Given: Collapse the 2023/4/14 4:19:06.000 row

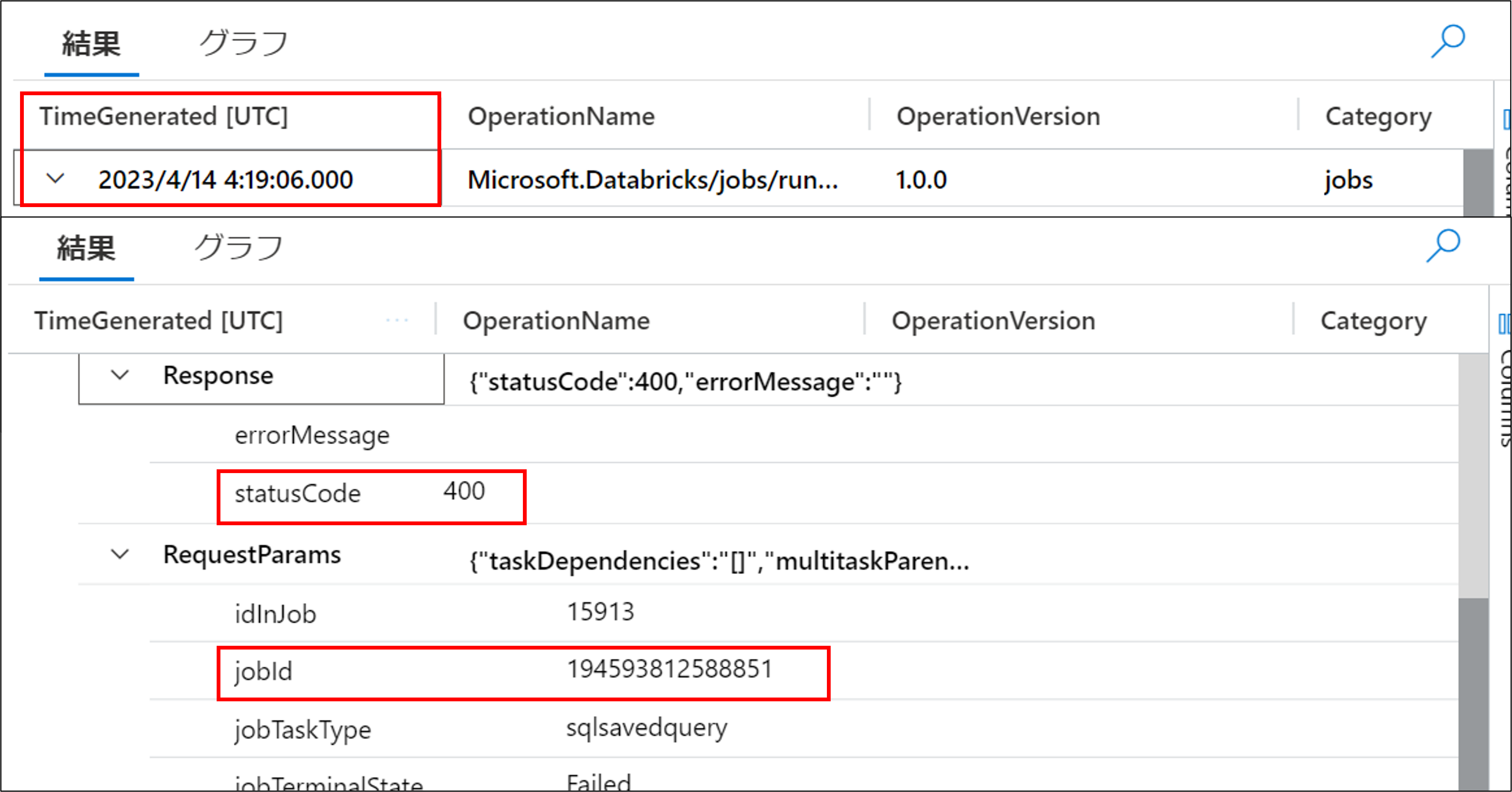Looking at the screenshot, I should pos(55,178).
